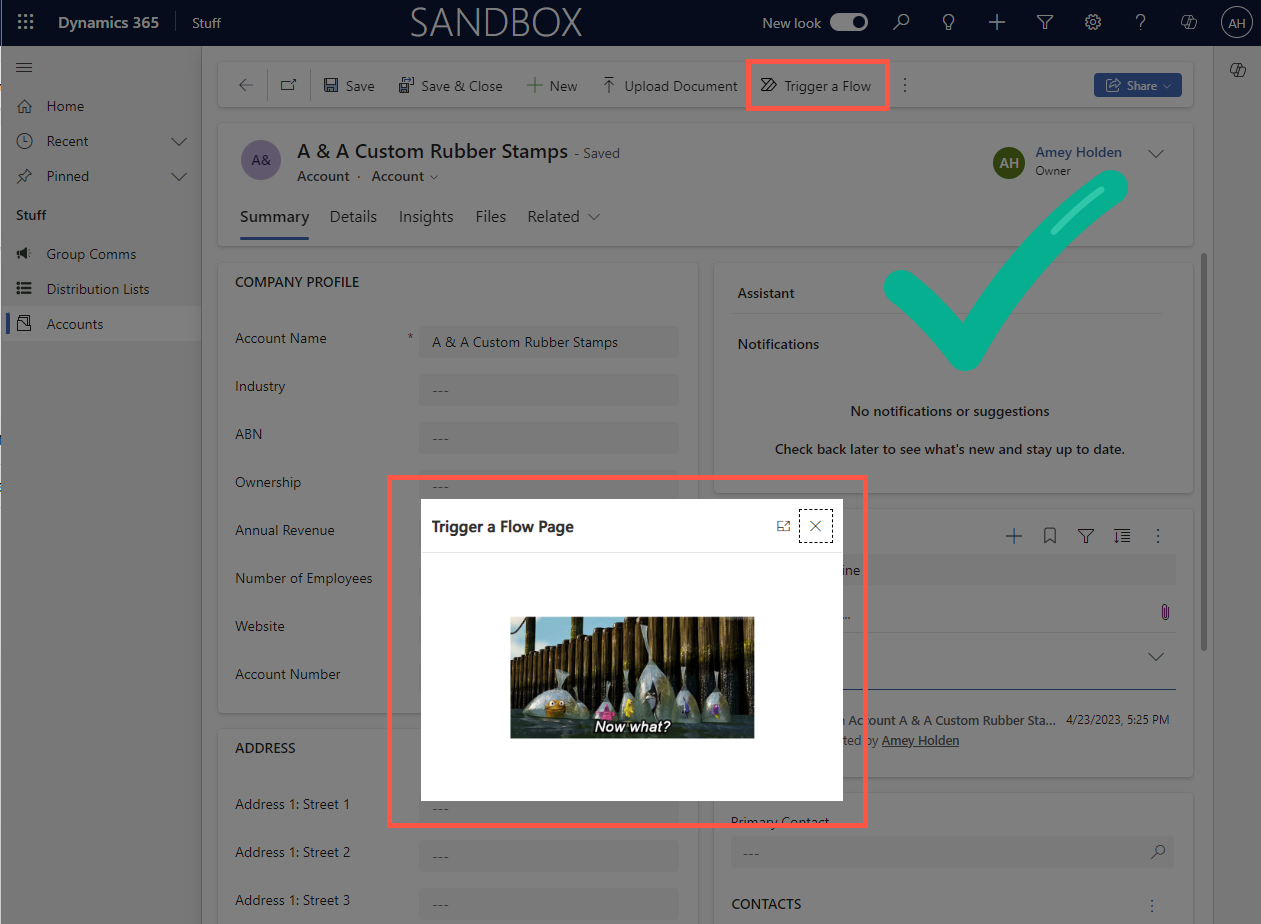Viewport: 1261px width, 924px height.
Task: Open owner Amey Holden's record link
Action: pos(1079,152)
